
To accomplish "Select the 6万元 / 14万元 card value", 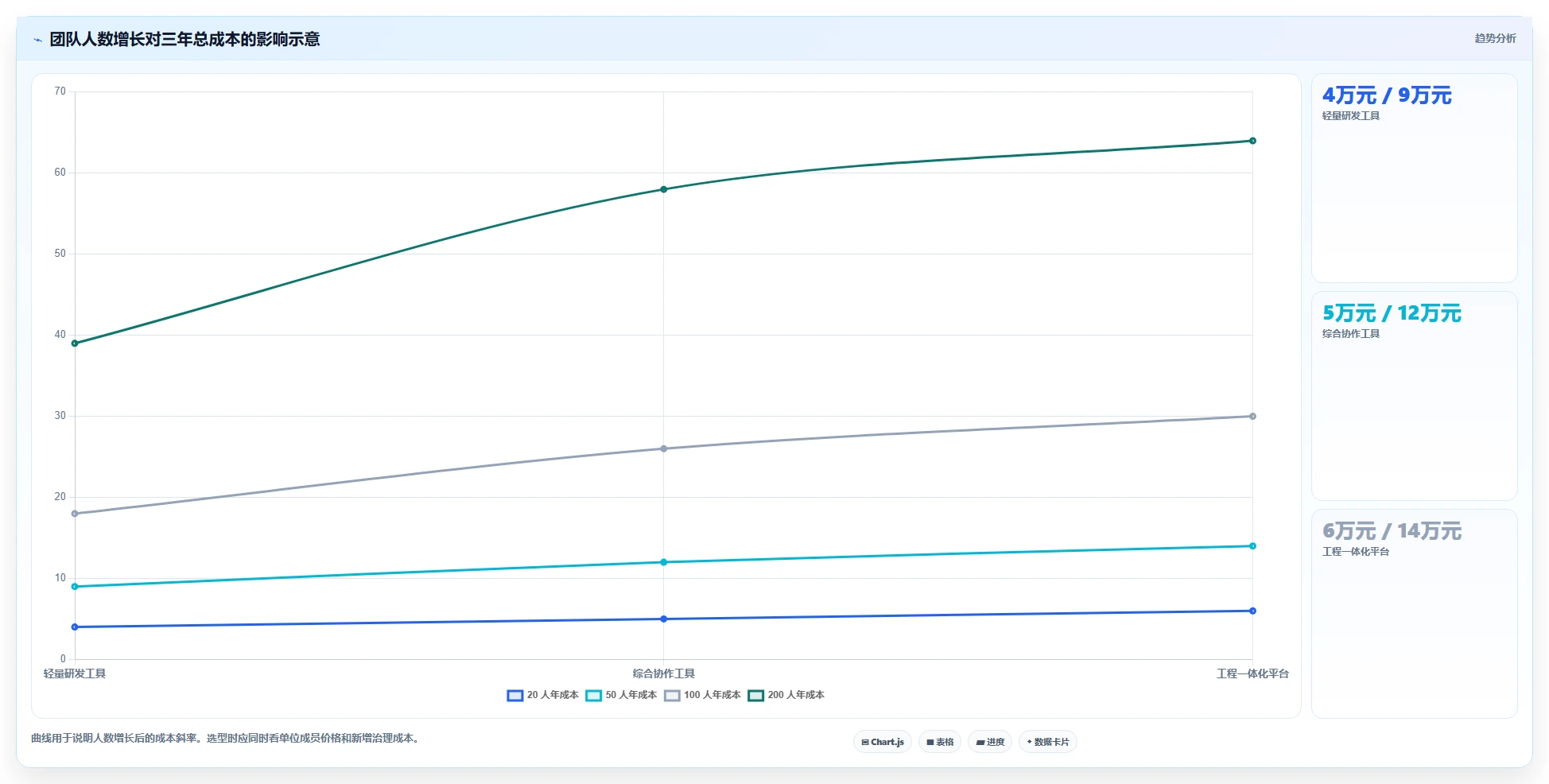I will [1392, 531].
